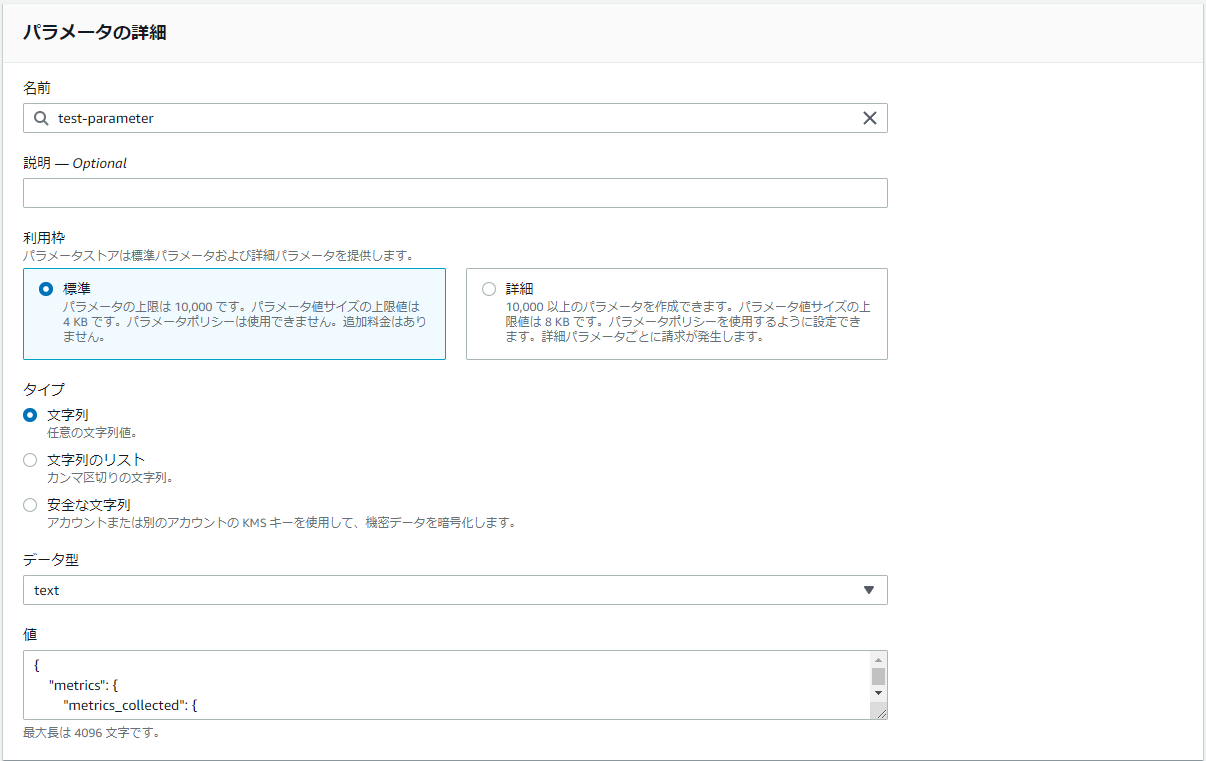This screenshot has width=1206, height=761.
Task: Click the カンマ区切りの文字列 description text
Action: pos(110,478)
